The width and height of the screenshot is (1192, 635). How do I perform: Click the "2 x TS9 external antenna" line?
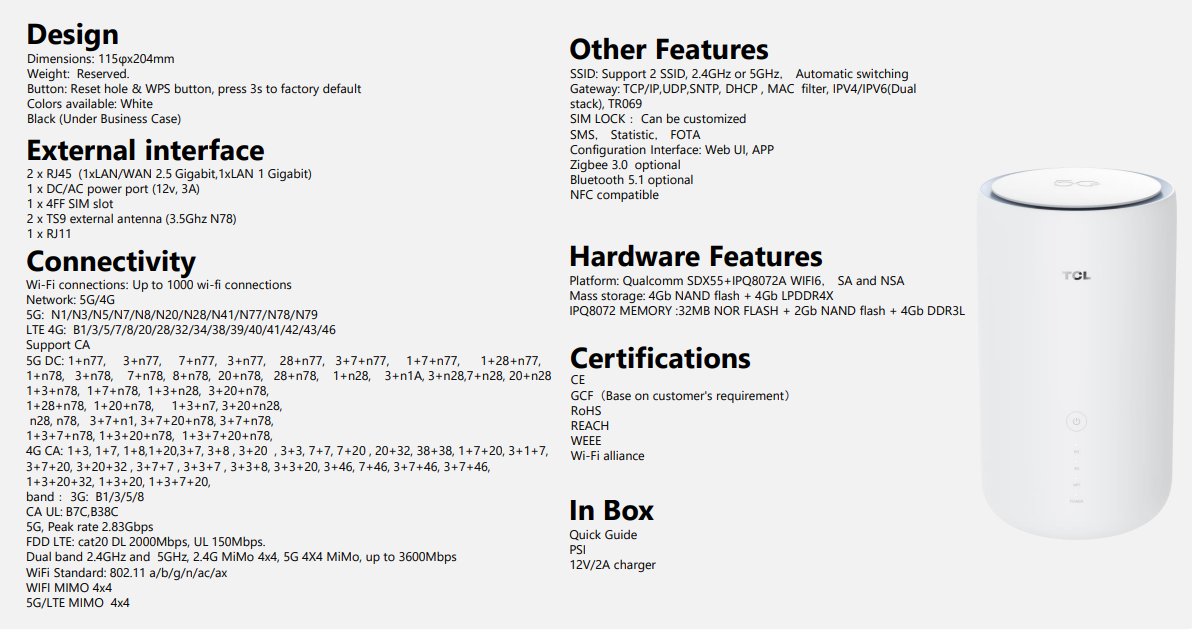pos(132,219)
